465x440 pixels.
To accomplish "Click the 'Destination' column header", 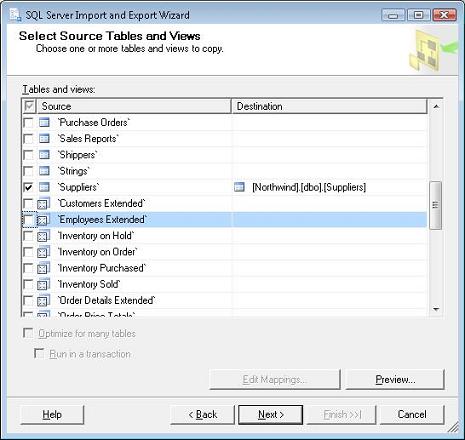I will tap(329, 106).
